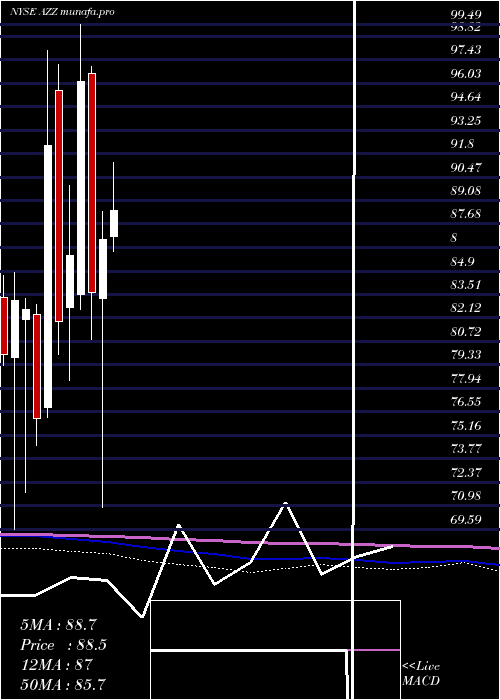500x700 pixels.
Task: Click the 87.68 price level label
Action: tap(466, 214)
